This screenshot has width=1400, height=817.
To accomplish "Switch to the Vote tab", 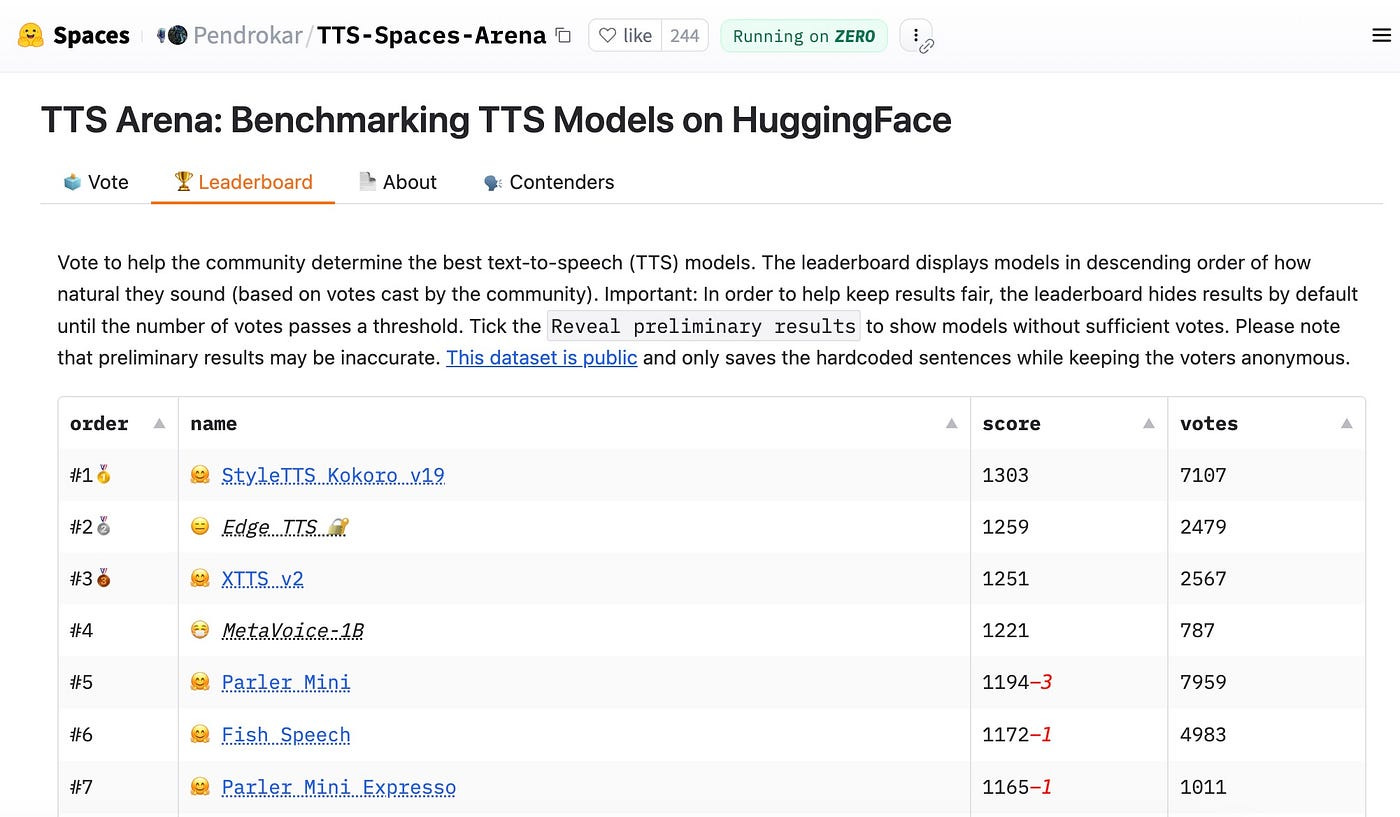I will [x=96, y=182].
